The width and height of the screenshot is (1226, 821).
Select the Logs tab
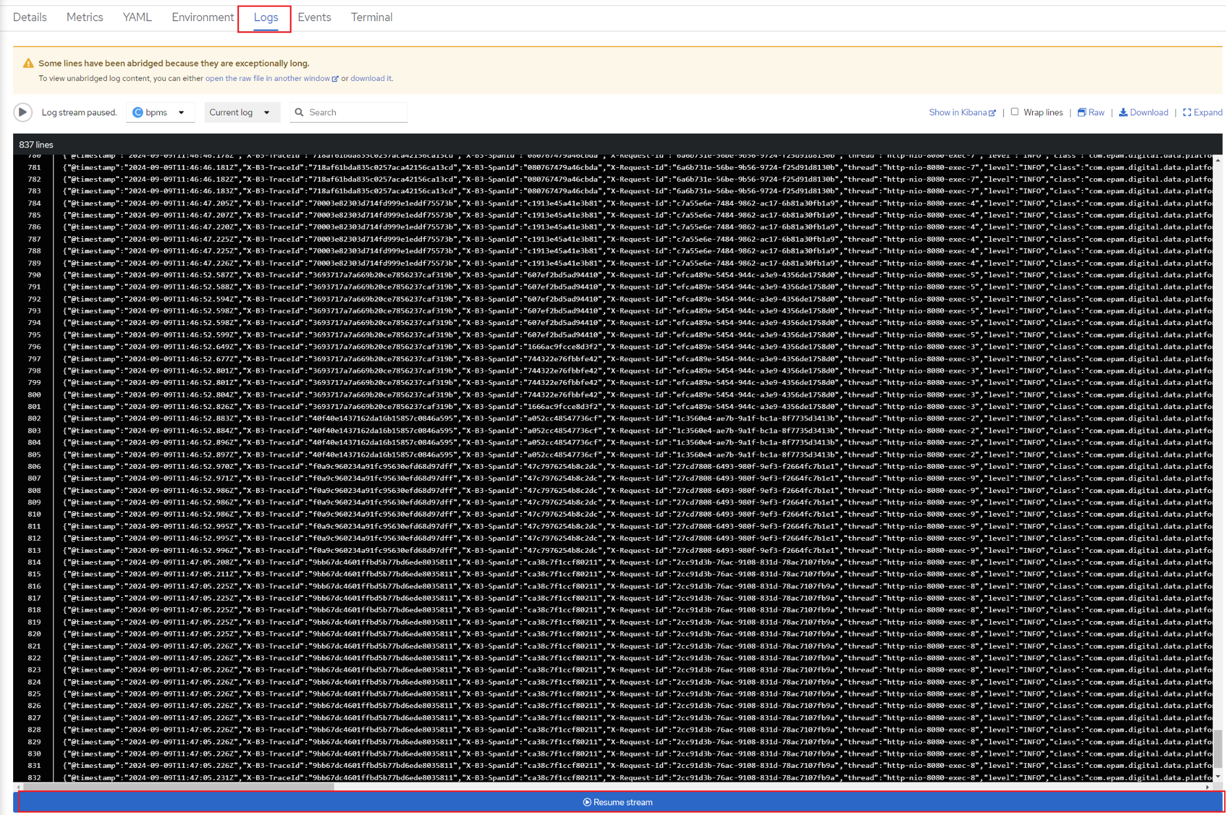click(265, 18)
